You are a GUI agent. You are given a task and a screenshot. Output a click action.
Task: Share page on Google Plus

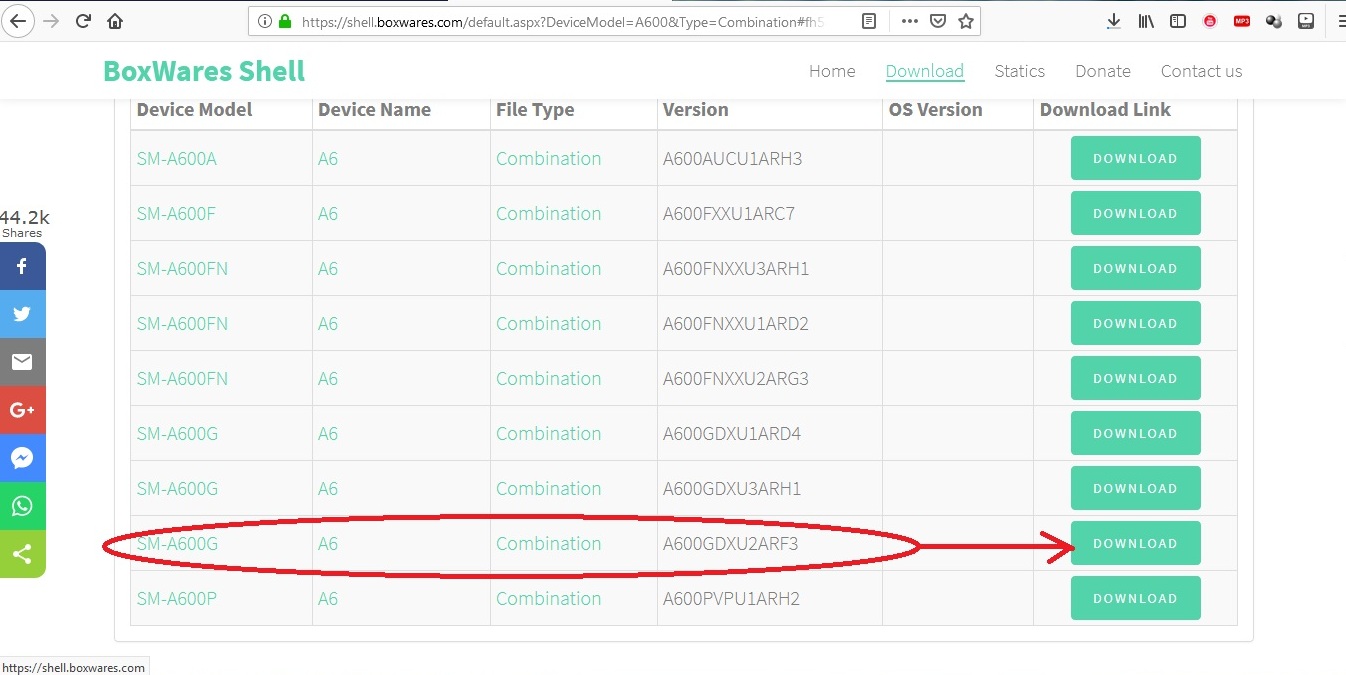click(x=22, y=410)
